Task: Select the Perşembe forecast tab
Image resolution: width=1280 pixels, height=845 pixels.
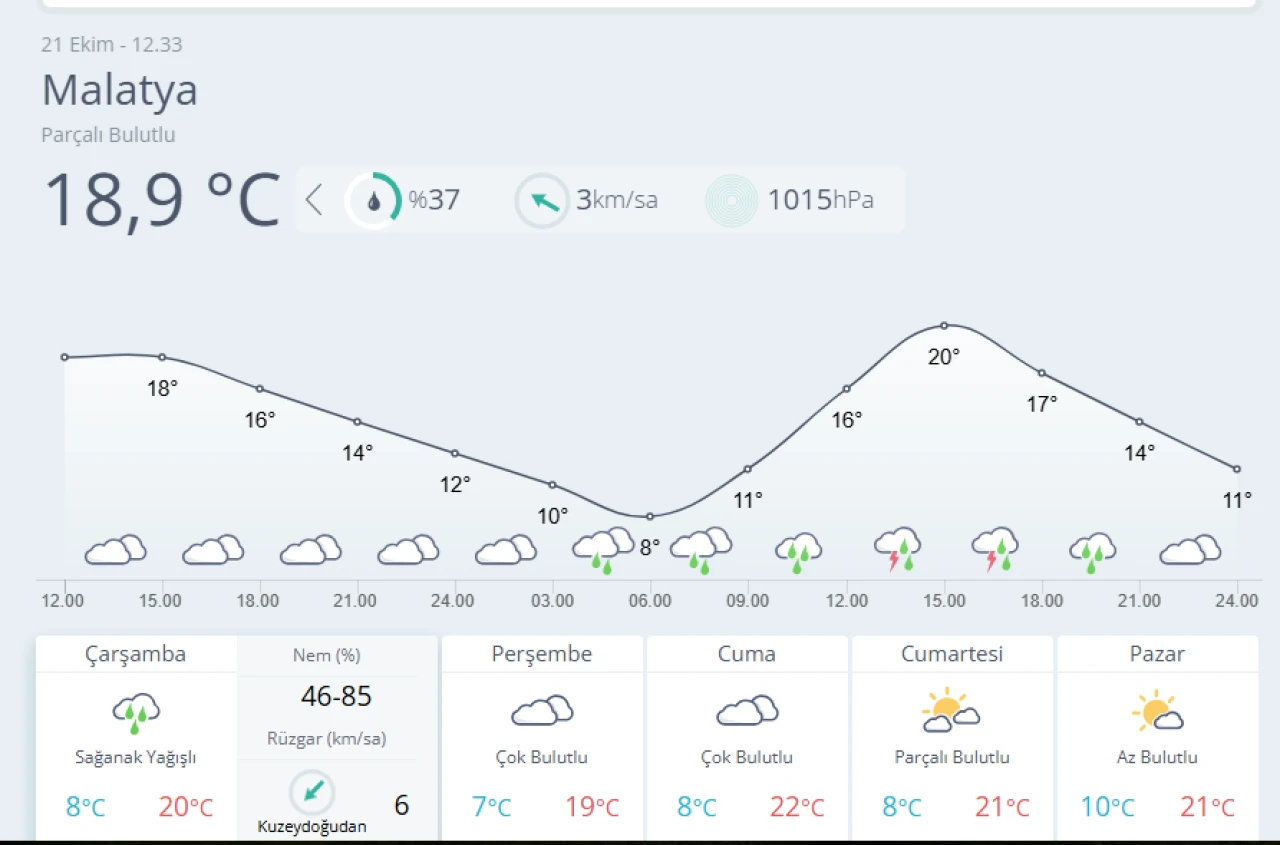Action: (542, 654)
